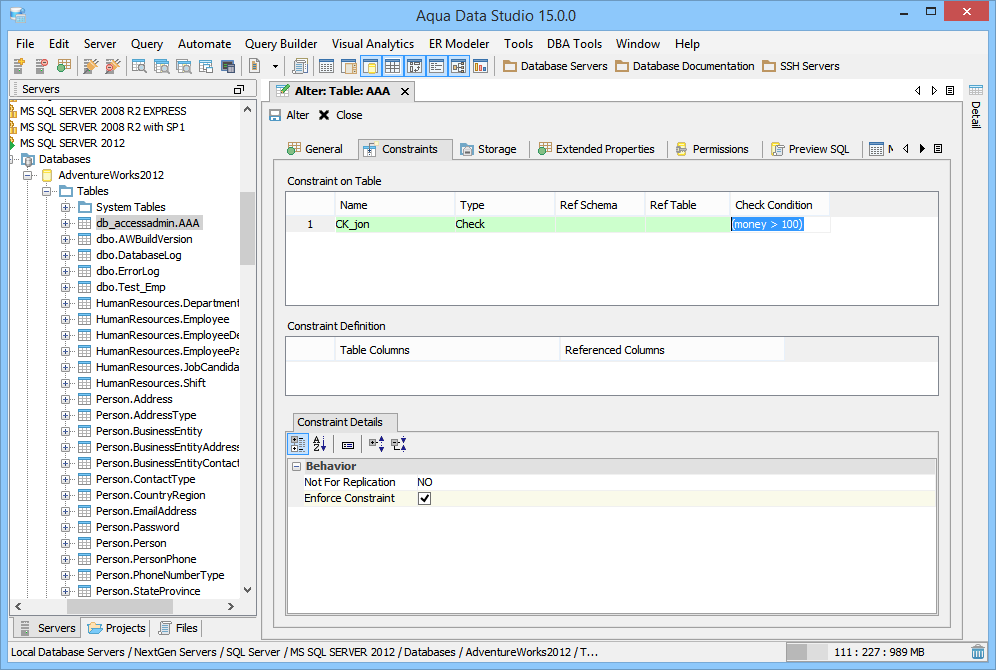Click the Close button under tab
This screenshot has height=670, width=996.
(x=340, y=115)
